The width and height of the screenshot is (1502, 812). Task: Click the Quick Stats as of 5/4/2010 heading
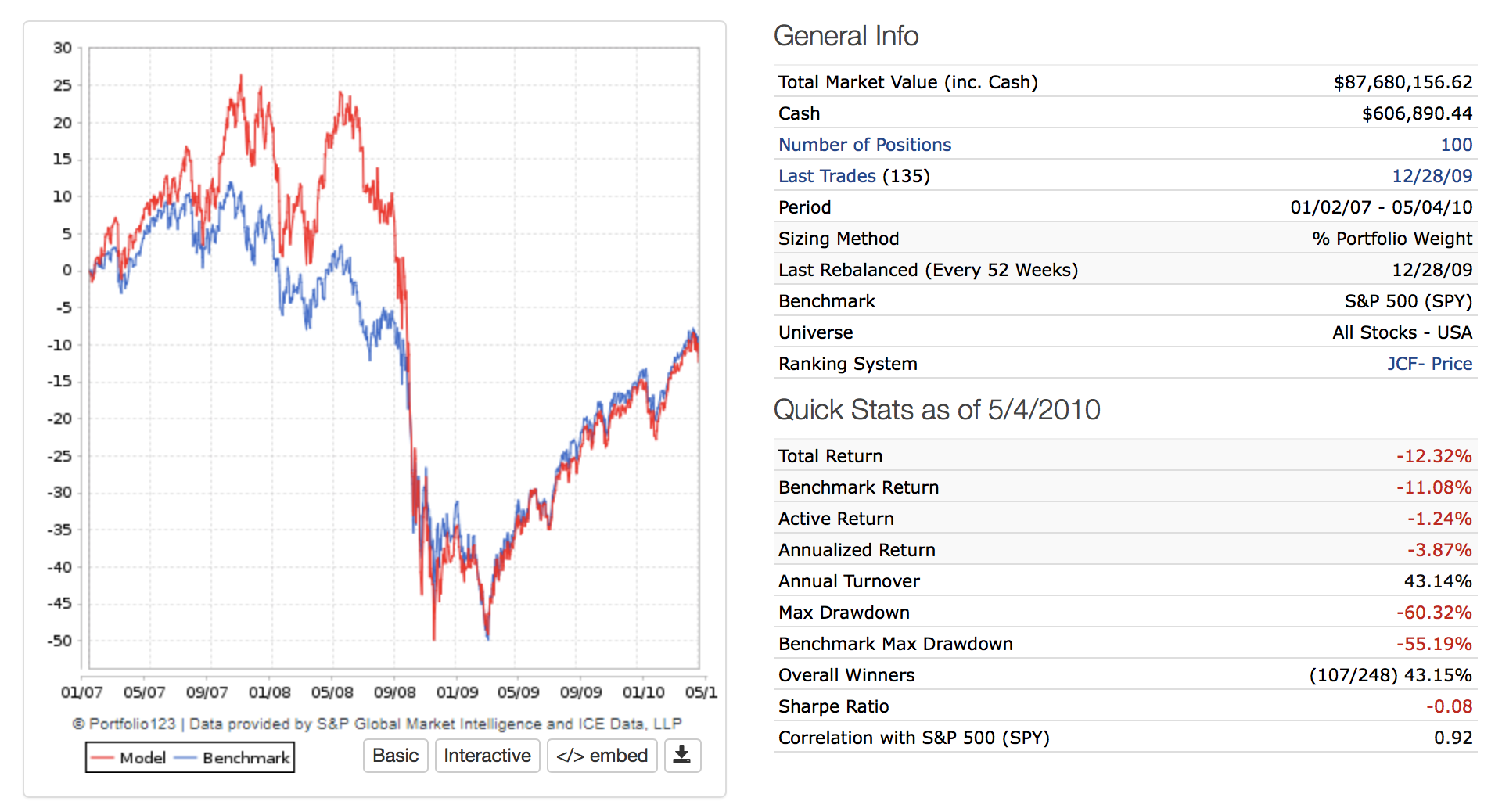coord(936,410)
